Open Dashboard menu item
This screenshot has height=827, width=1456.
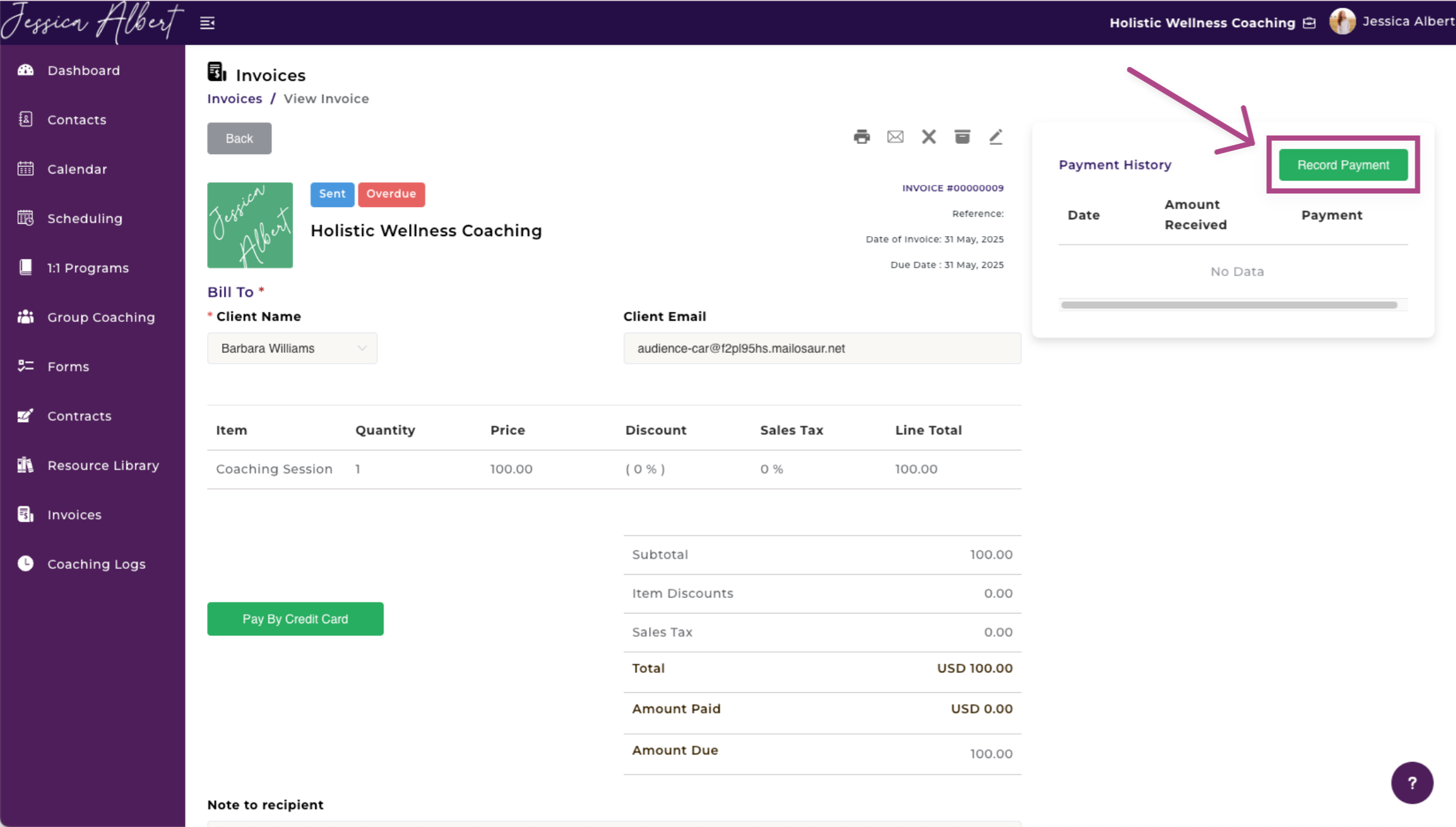tap(84, 70)
